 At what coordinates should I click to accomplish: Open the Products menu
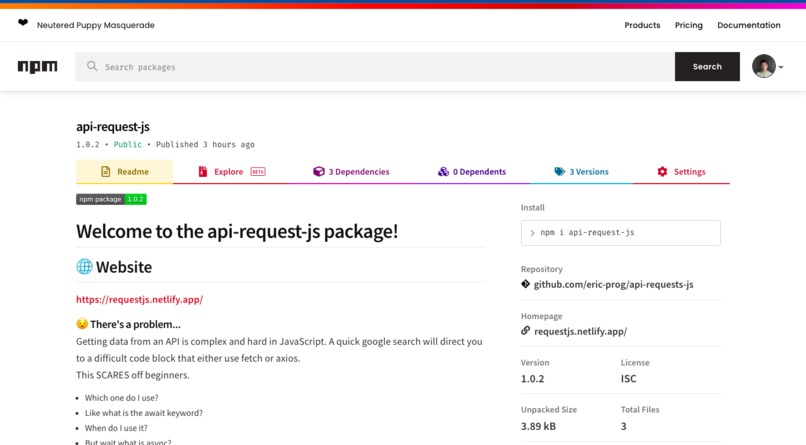642,25
